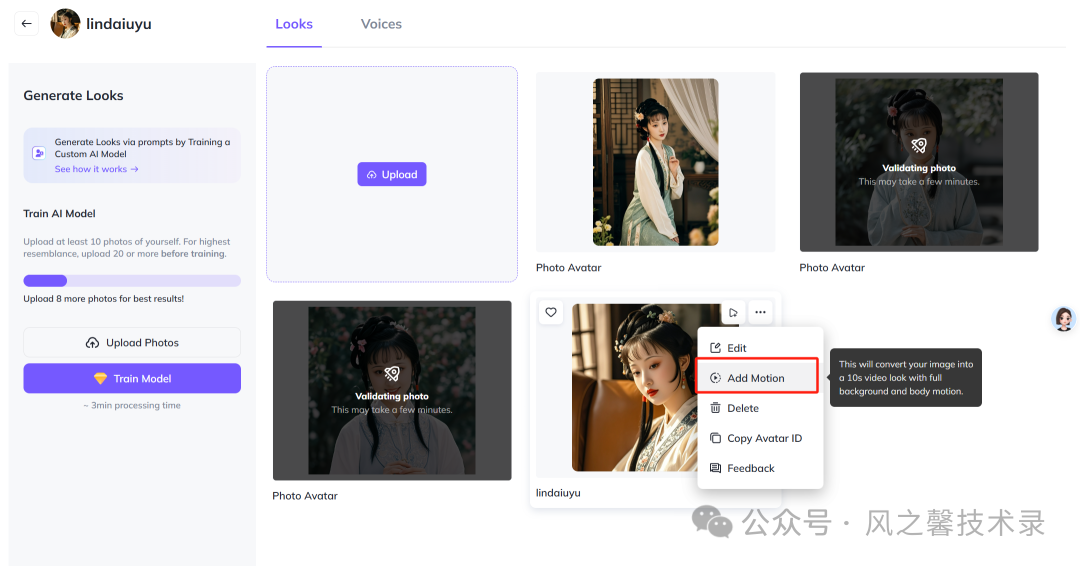The width and height of the screenshot is (1080, 566).
Task: Click the custom AI model icon
Action: tap(39, 154)
